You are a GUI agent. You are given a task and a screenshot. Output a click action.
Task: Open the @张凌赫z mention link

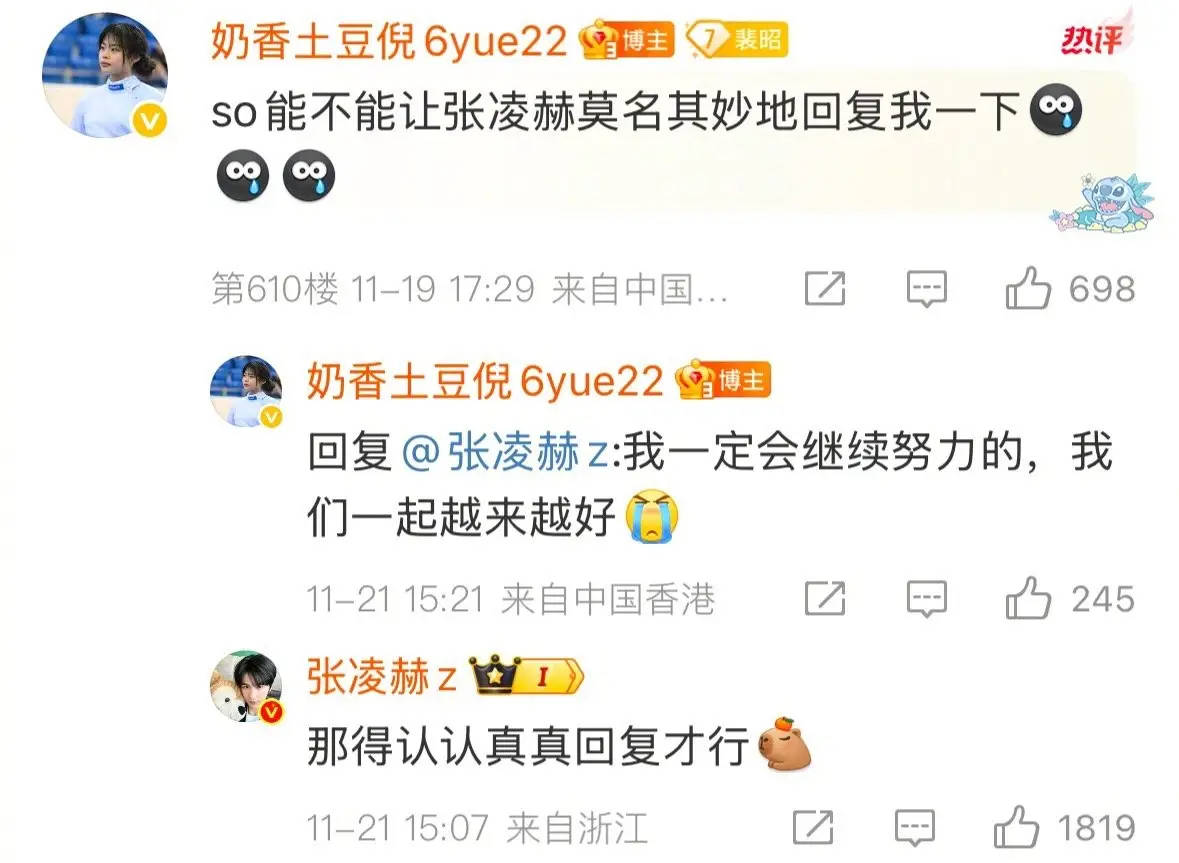coord(505,452)
